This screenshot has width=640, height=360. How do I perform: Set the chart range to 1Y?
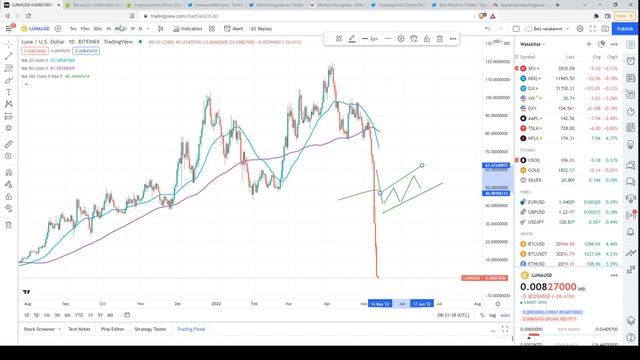pos(90,315)
